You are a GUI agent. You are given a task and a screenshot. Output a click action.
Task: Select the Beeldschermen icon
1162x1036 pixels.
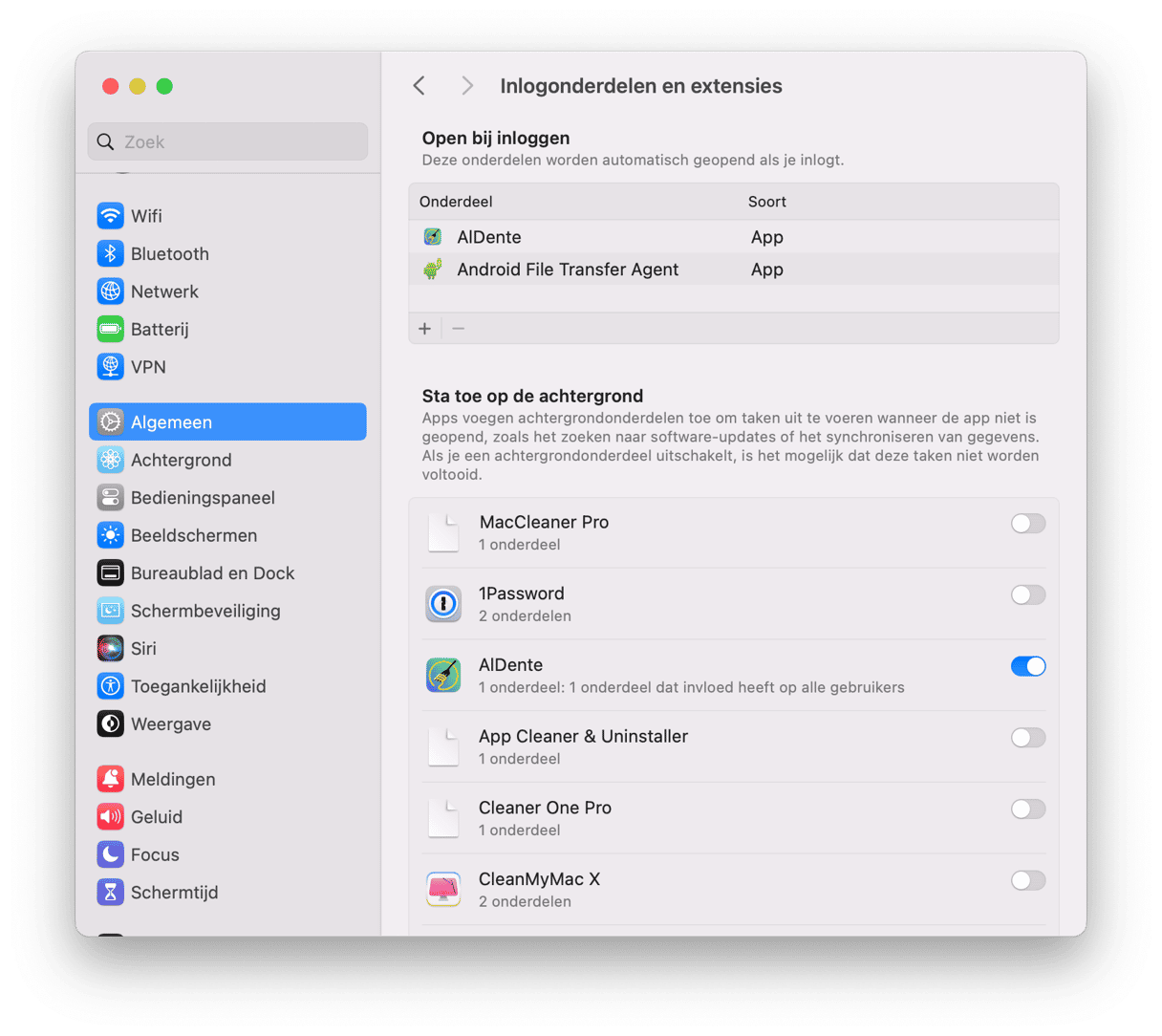point(111,535)
